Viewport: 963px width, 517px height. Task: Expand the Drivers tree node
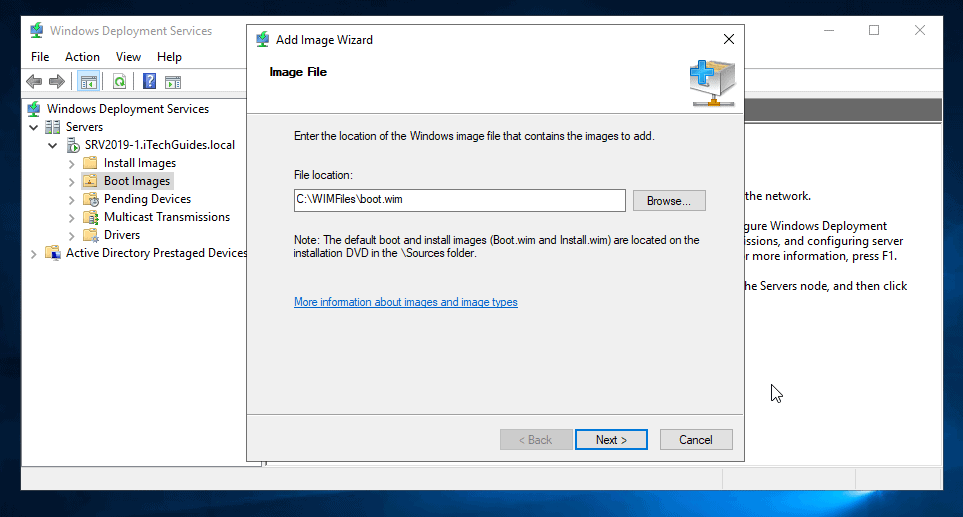pyautogui.click(x=71, y=235)
